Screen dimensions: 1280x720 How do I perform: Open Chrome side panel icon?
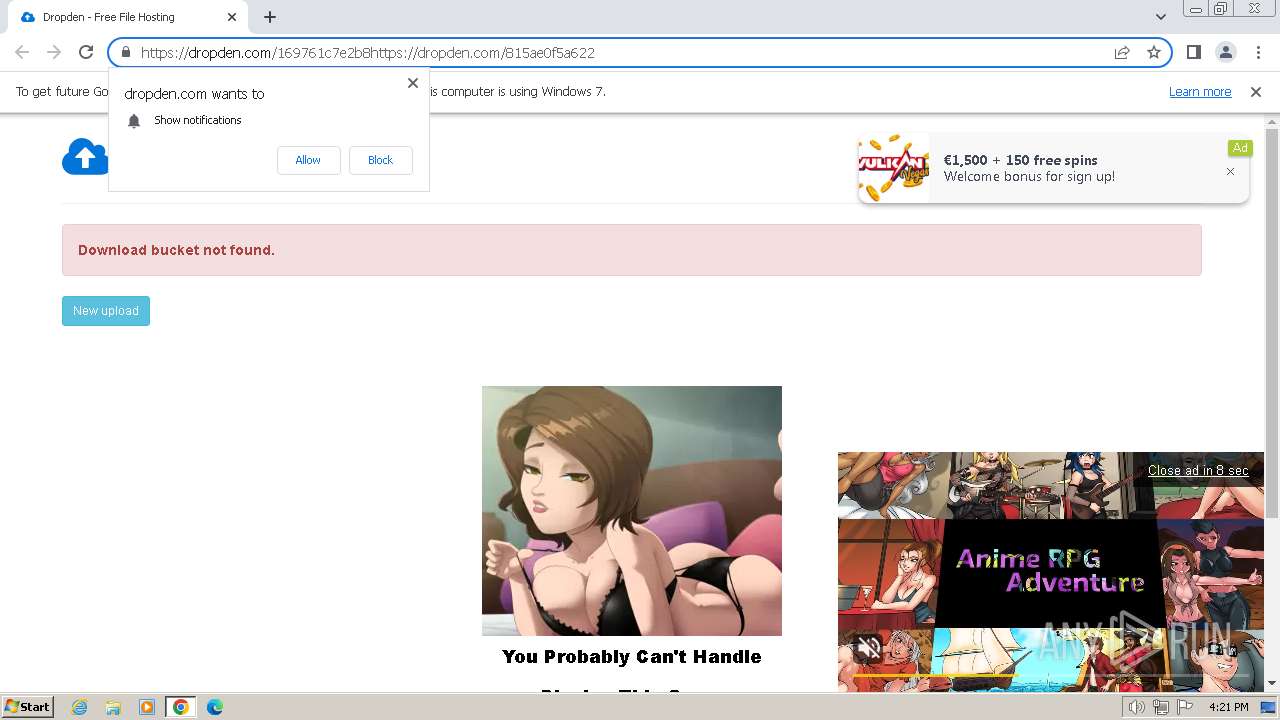pos(1193,52)
